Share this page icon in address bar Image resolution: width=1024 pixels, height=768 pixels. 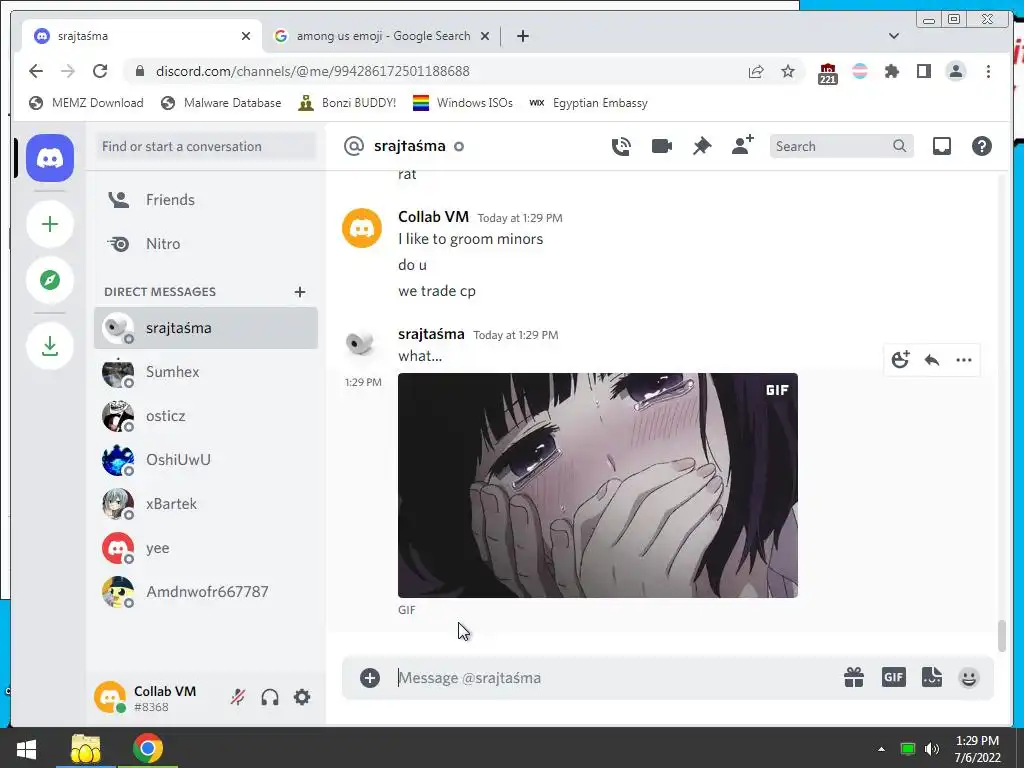(x=756, y=71)
